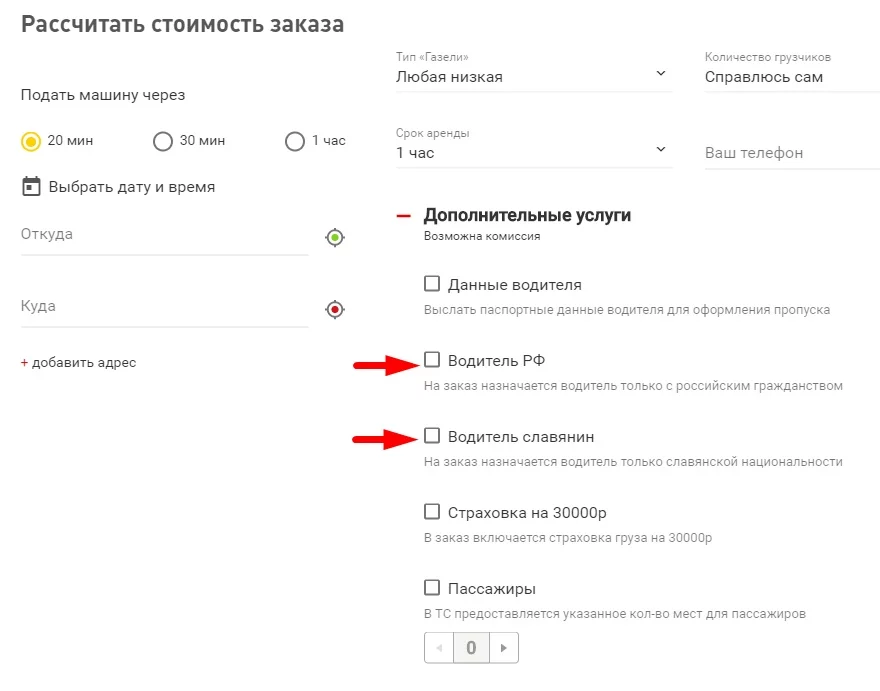Click the calendar icon for date selection

click(x=31, y=186)
